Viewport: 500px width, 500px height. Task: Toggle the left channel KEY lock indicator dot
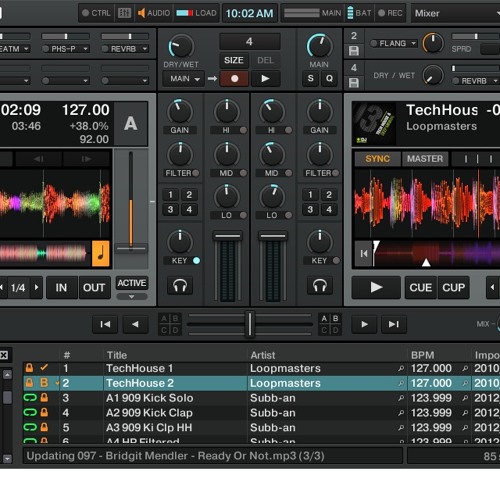(x=196, y=261)
